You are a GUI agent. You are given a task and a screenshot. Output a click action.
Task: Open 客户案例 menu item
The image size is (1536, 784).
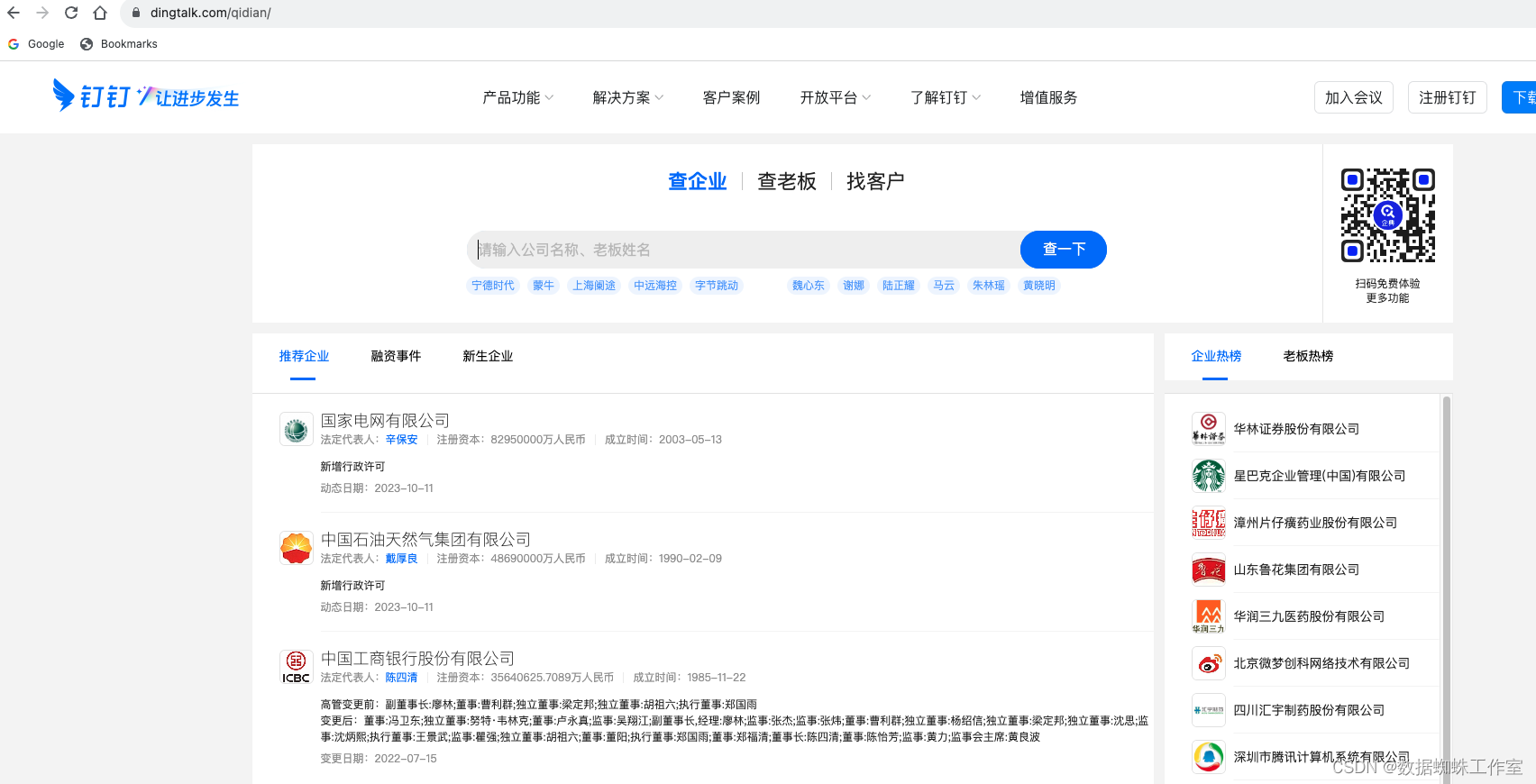pyautogui.click(x=731, y=97)
